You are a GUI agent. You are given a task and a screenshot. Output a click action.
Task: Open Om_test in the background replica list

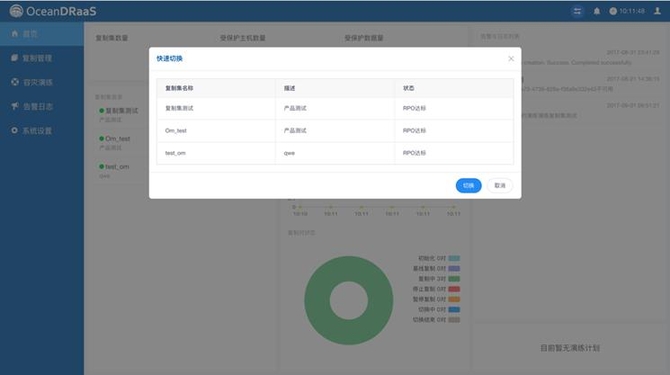[118, 139]
